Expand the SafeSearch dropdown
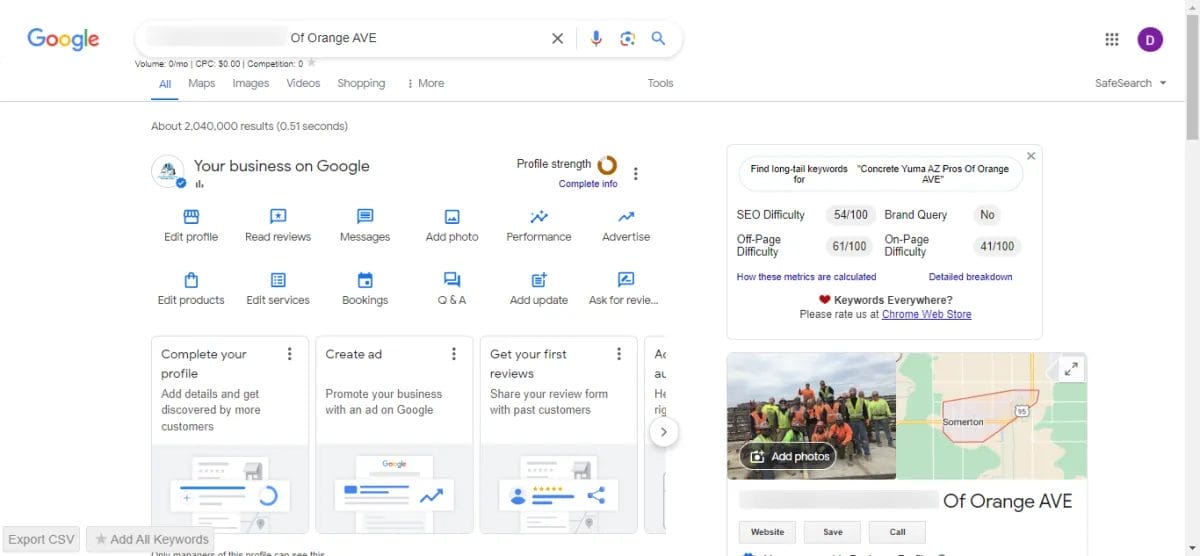 [1131, 83]
